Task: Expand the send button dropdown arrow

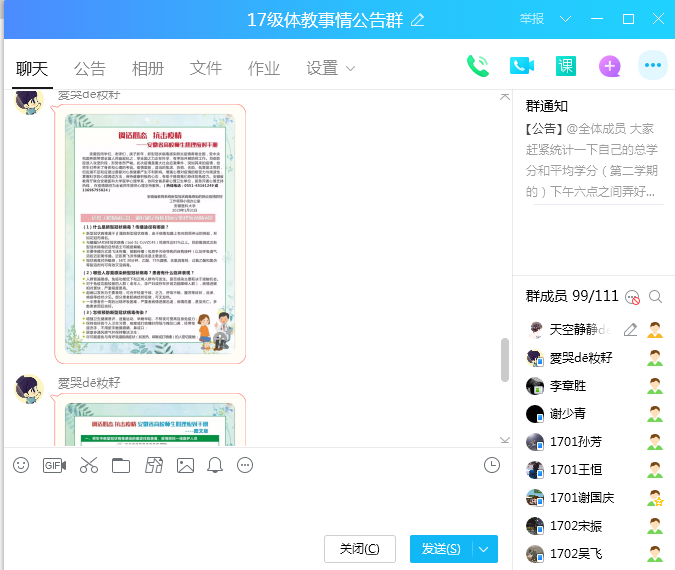Action: tap(484, 548)
